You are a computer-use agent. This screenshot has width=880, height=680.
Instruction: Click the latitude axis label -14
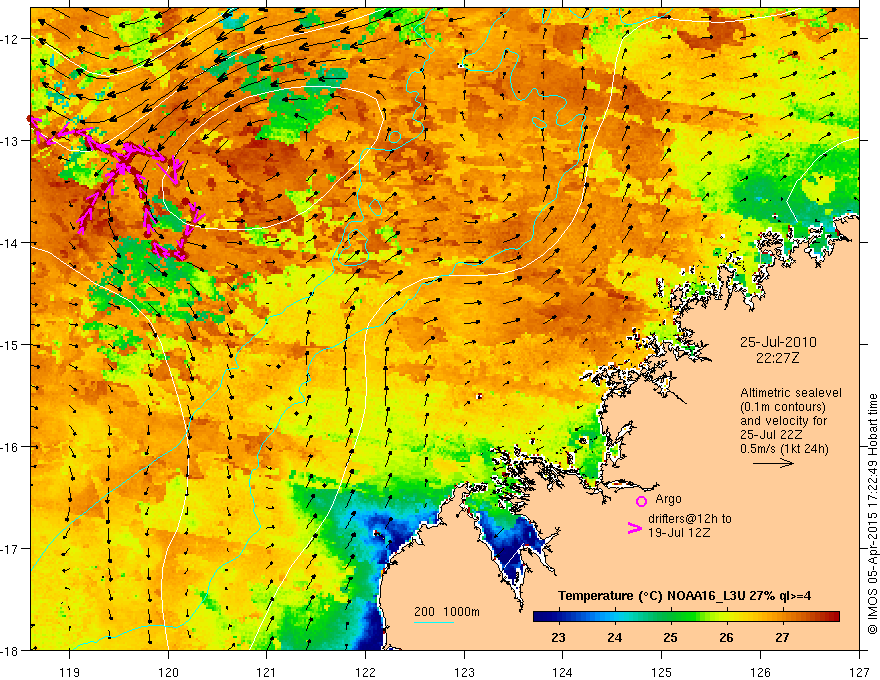(10, 243)
